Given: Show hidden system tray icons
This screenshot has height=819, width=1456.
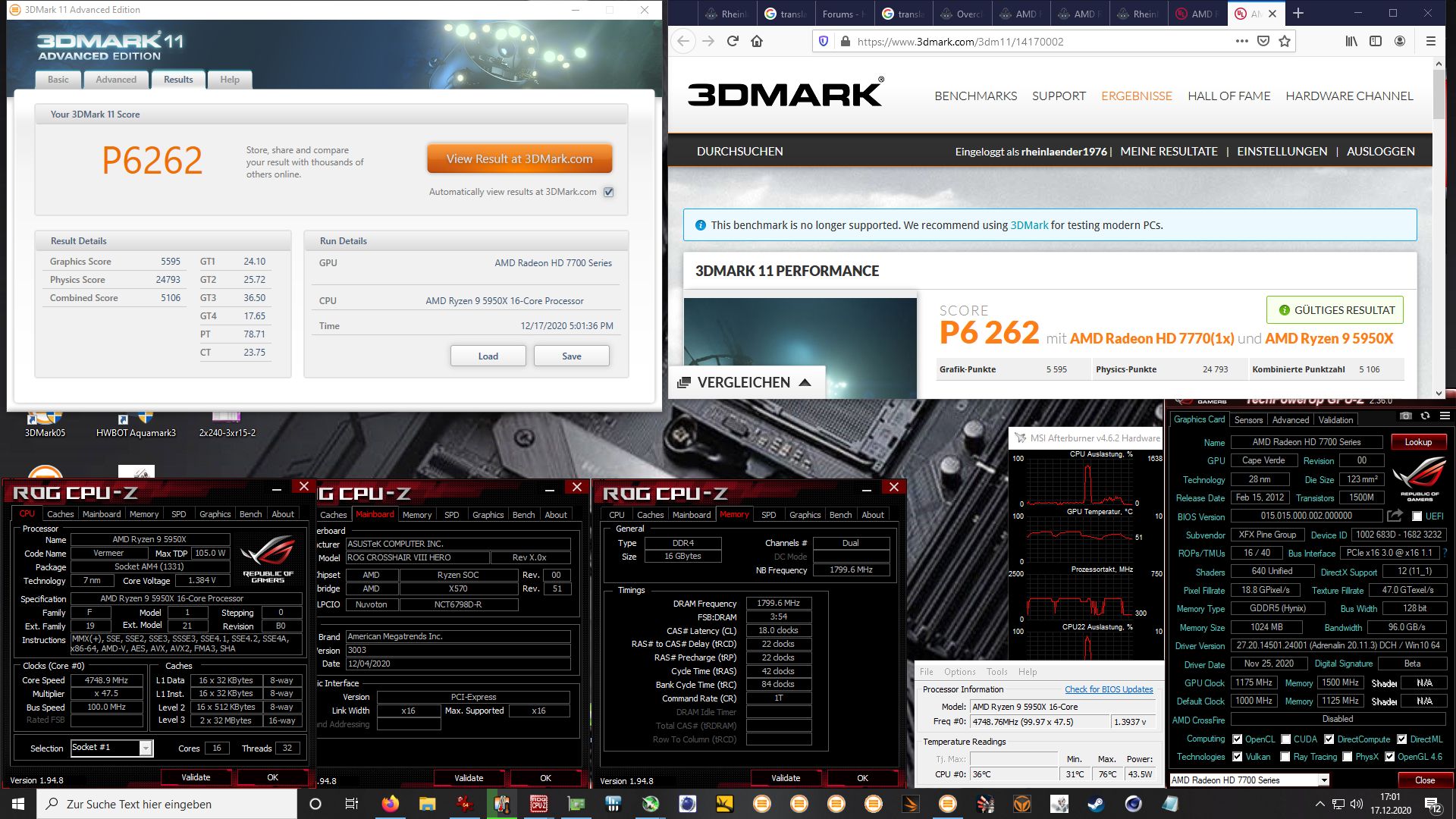Looking at the screenshot, I should tap(1319, 804).
